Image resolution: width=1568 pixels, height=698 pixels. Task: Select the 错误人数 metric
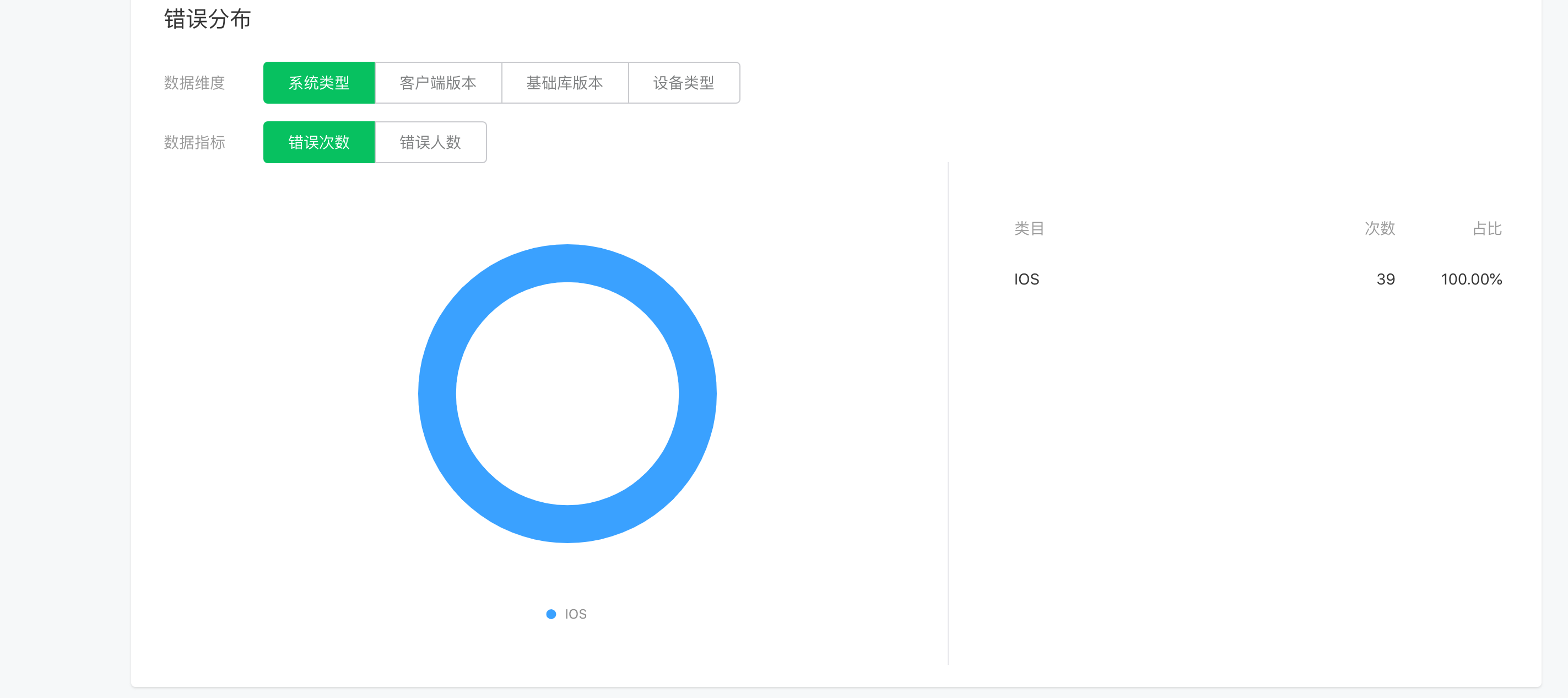point(430,142)
